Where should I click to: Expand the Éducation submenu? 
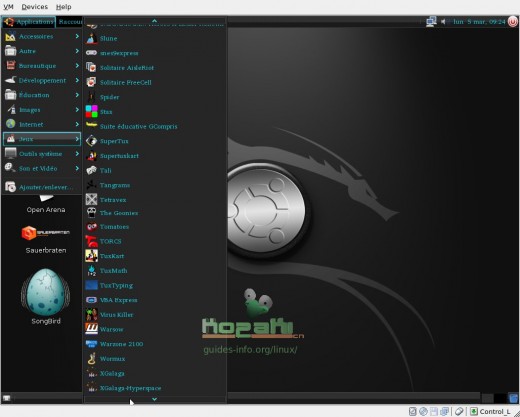coord(42,95)
